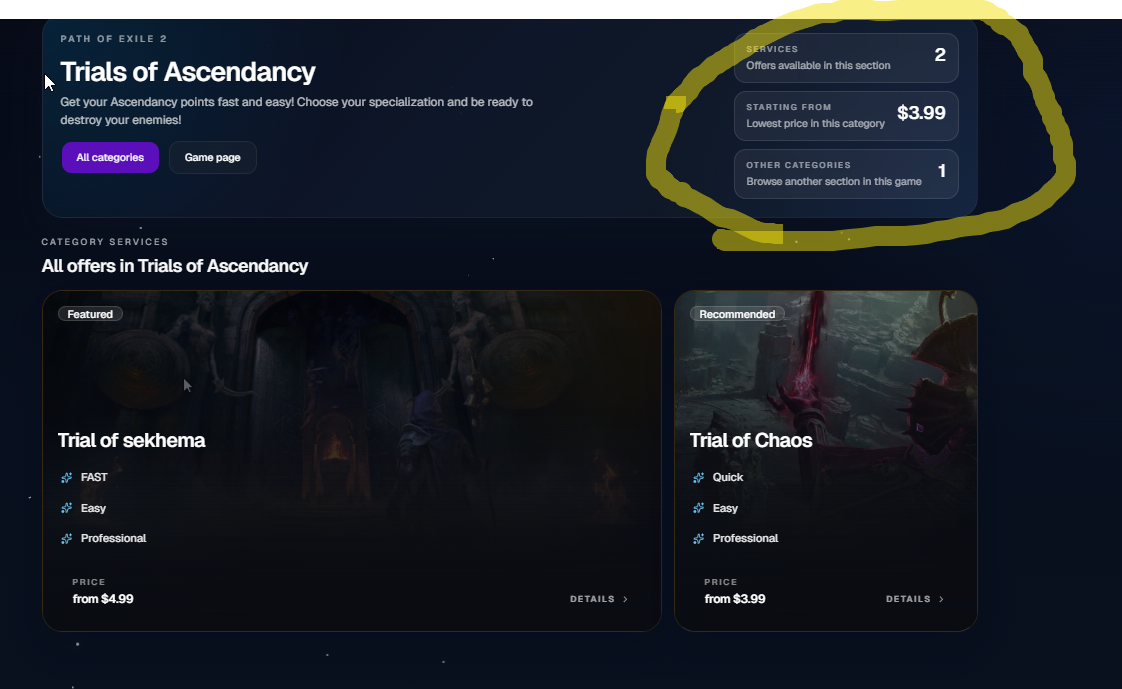Open the Trial of Chaos card image
Screen dimensions: 1122x689
[x=826, y=365]
